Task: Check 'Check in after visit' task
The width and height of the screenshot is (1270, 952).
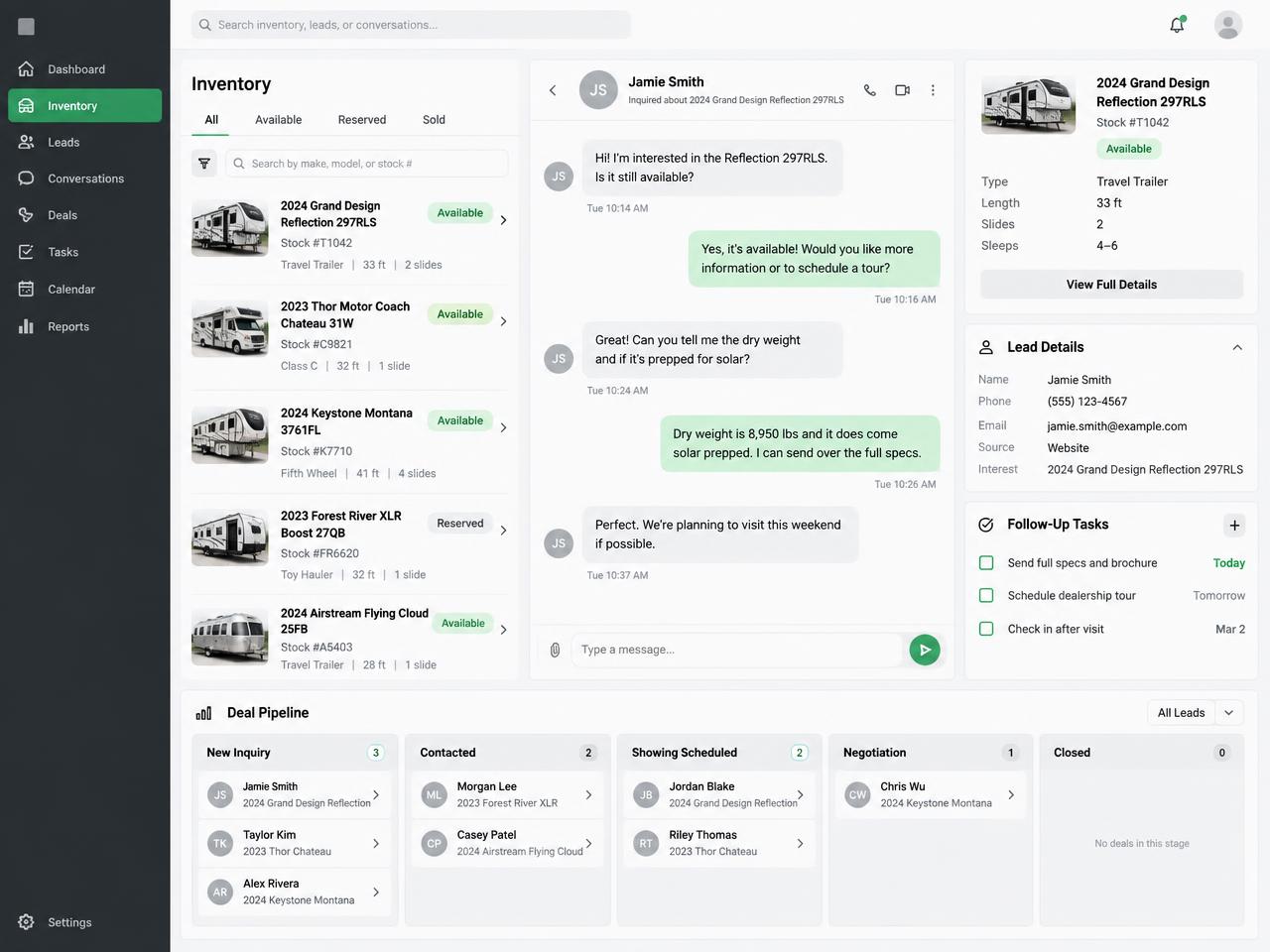Action: 986,629
